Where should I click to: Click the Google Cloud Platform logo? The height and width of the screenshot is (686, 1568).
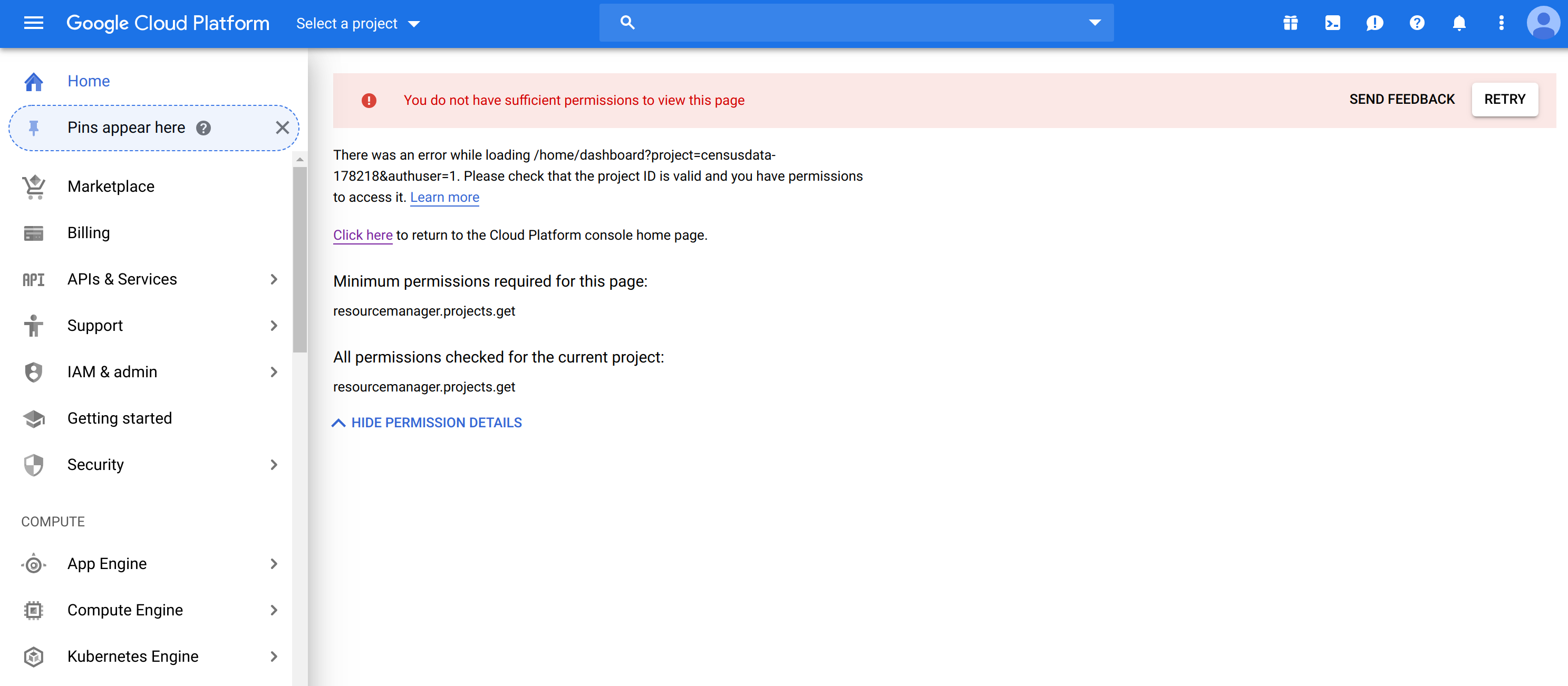167,23
